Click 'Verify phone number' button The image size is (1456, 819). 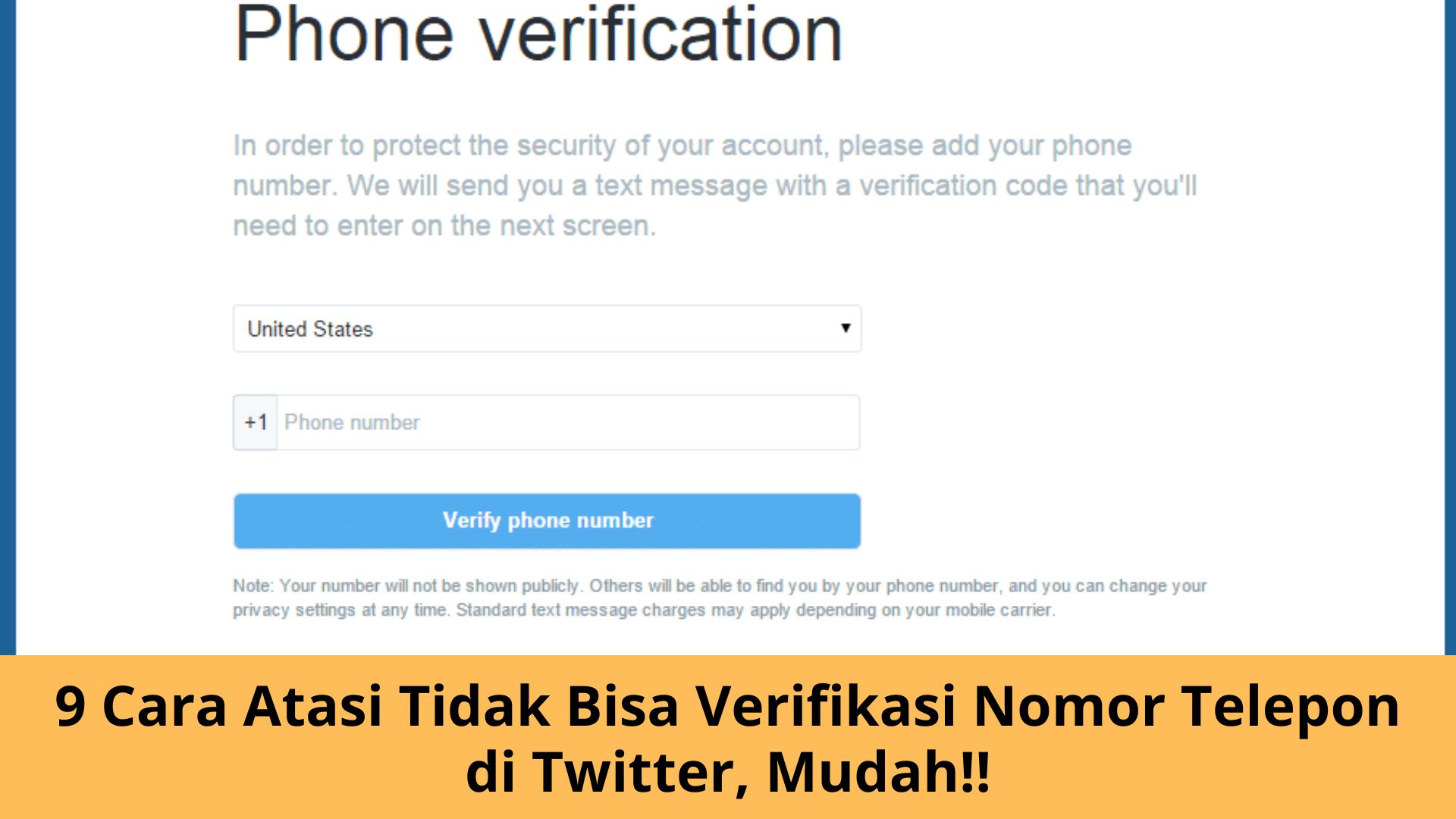tap(546, 520)
